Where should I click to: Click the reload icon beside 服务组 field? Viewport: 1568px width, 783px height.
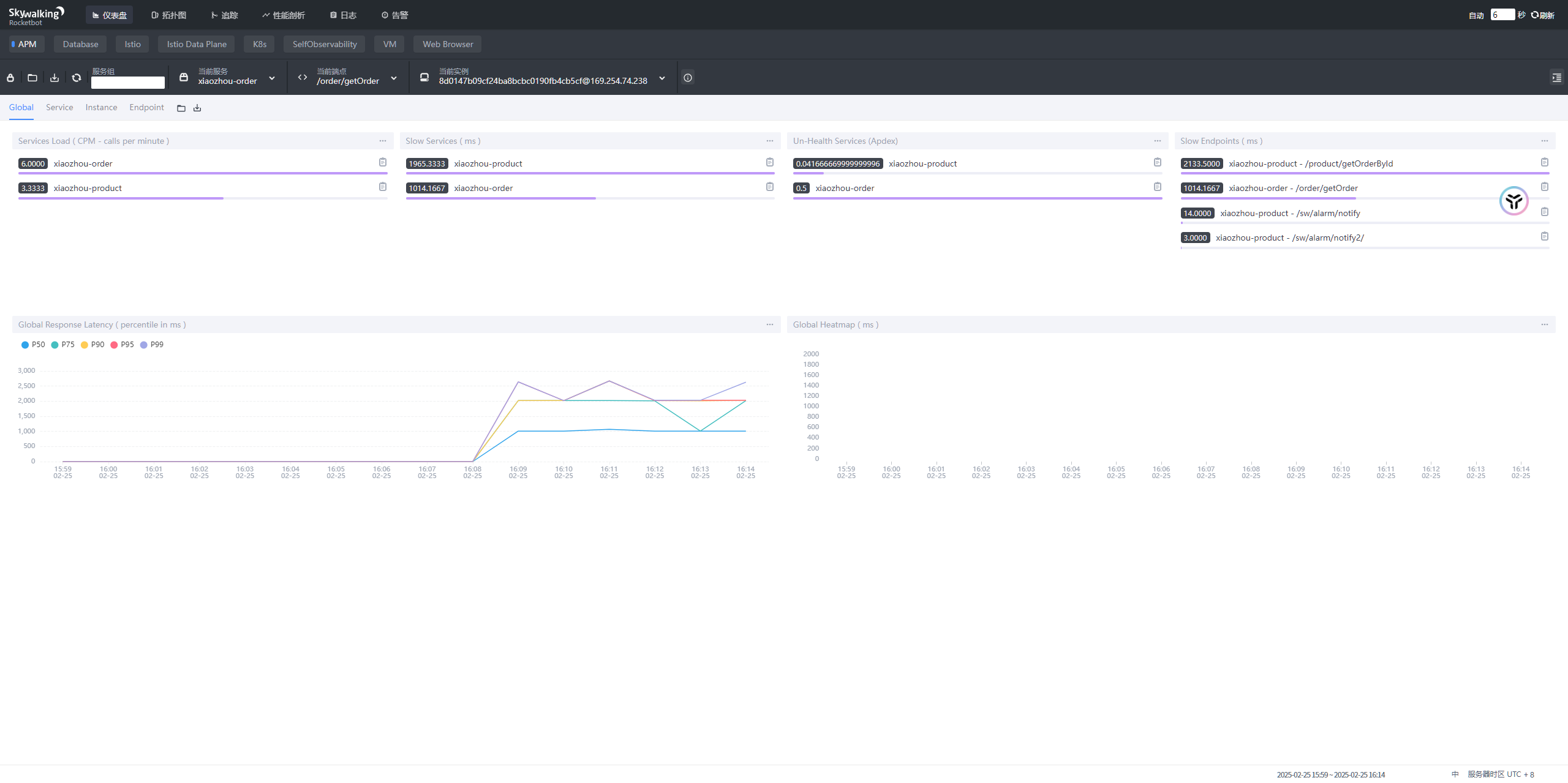coord(77,78)
